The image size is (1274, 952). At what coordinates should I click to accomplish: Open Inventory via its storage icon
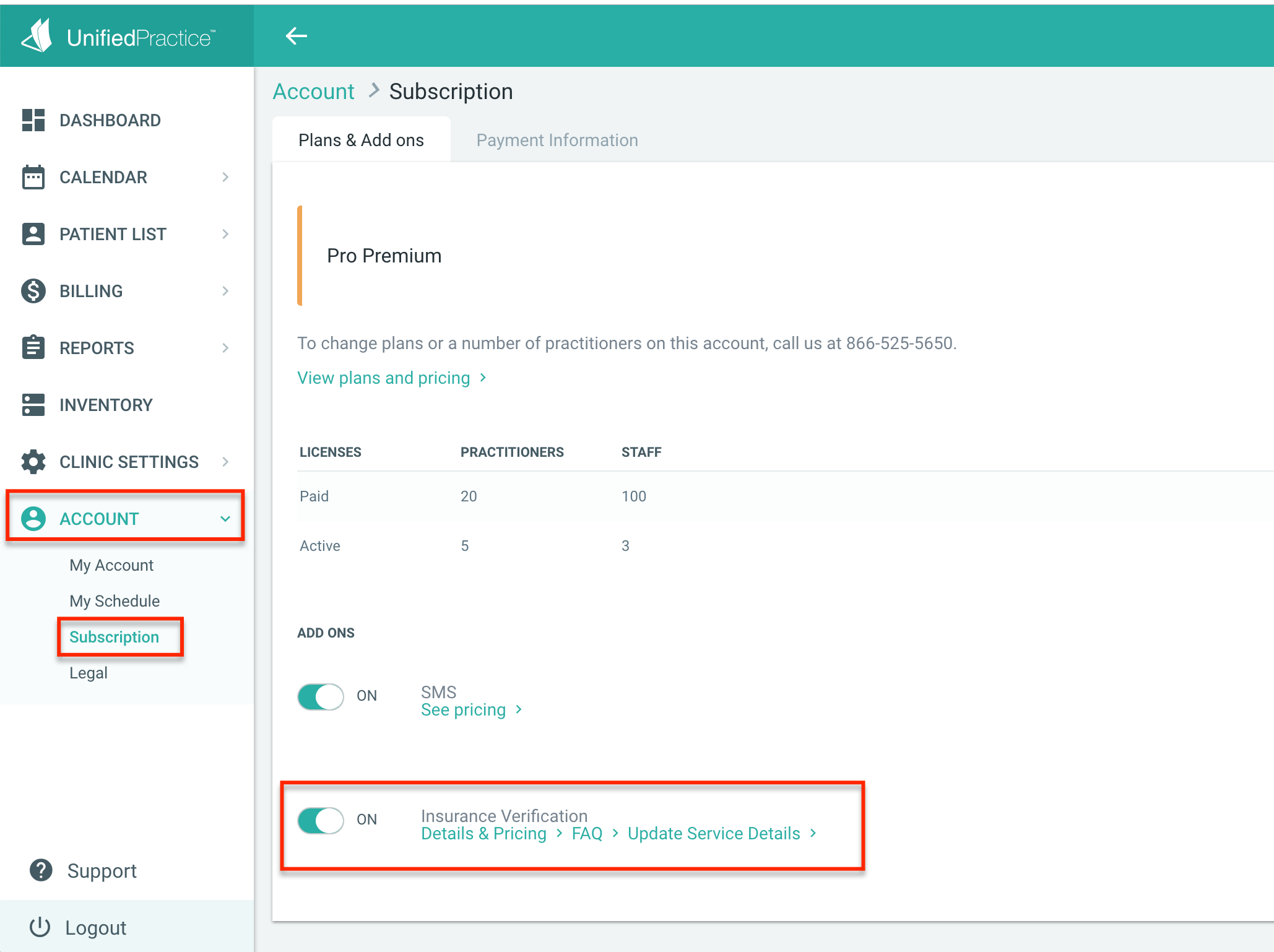(x=33, y=405)
